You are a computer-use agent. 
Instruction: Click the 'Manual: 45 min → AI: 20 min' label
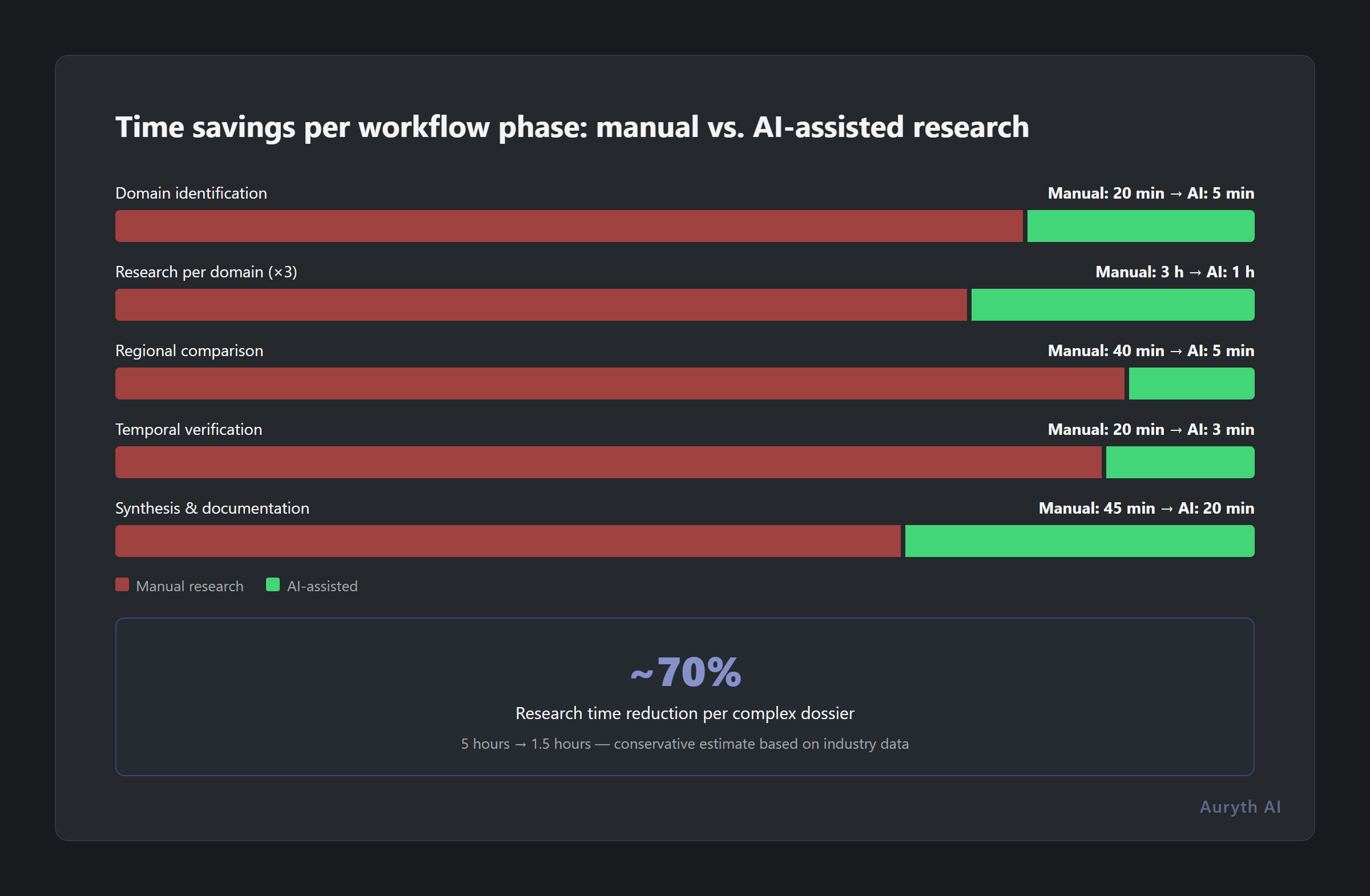click(x=1146, y=508)
